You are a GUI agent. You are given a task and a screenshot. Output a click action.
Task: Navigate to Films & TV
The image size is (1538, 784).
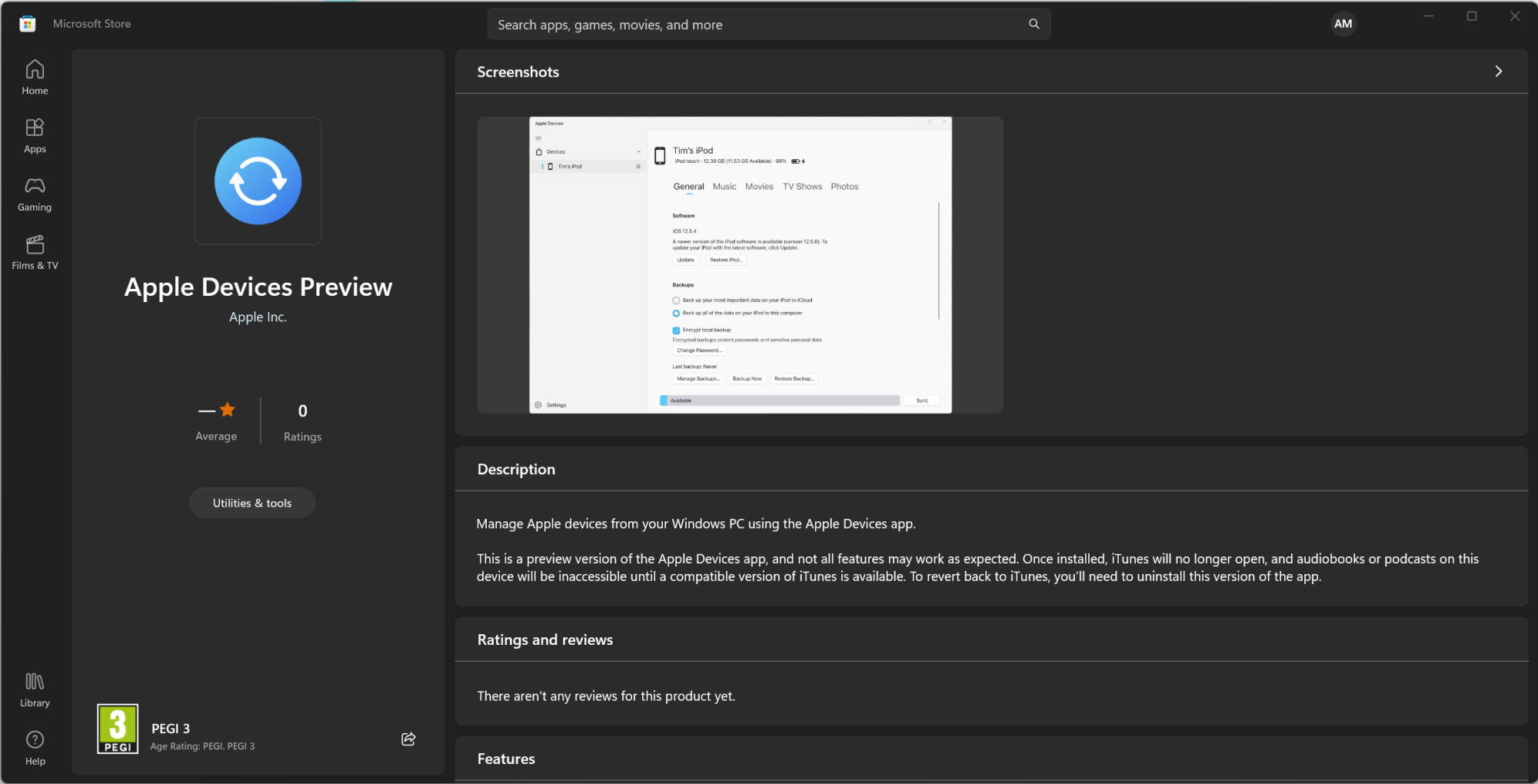[x=35, y=252]
